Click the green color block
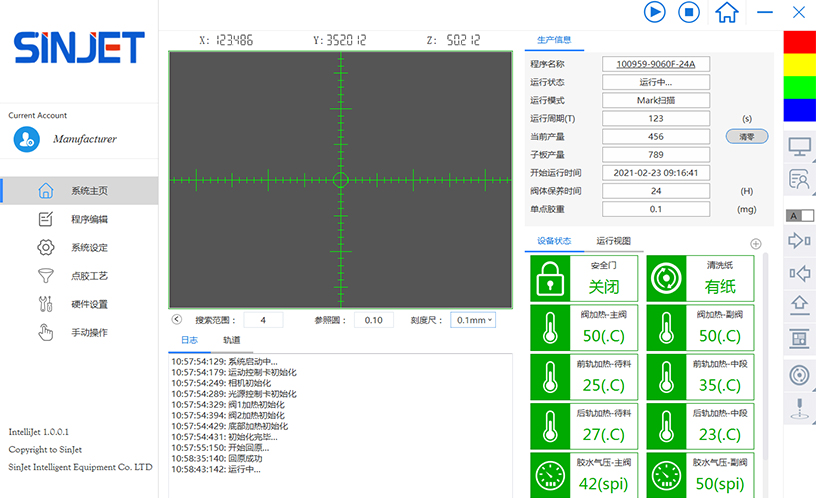Image resolution: width=816 pixels, height=498 pixels. (799, 87)
